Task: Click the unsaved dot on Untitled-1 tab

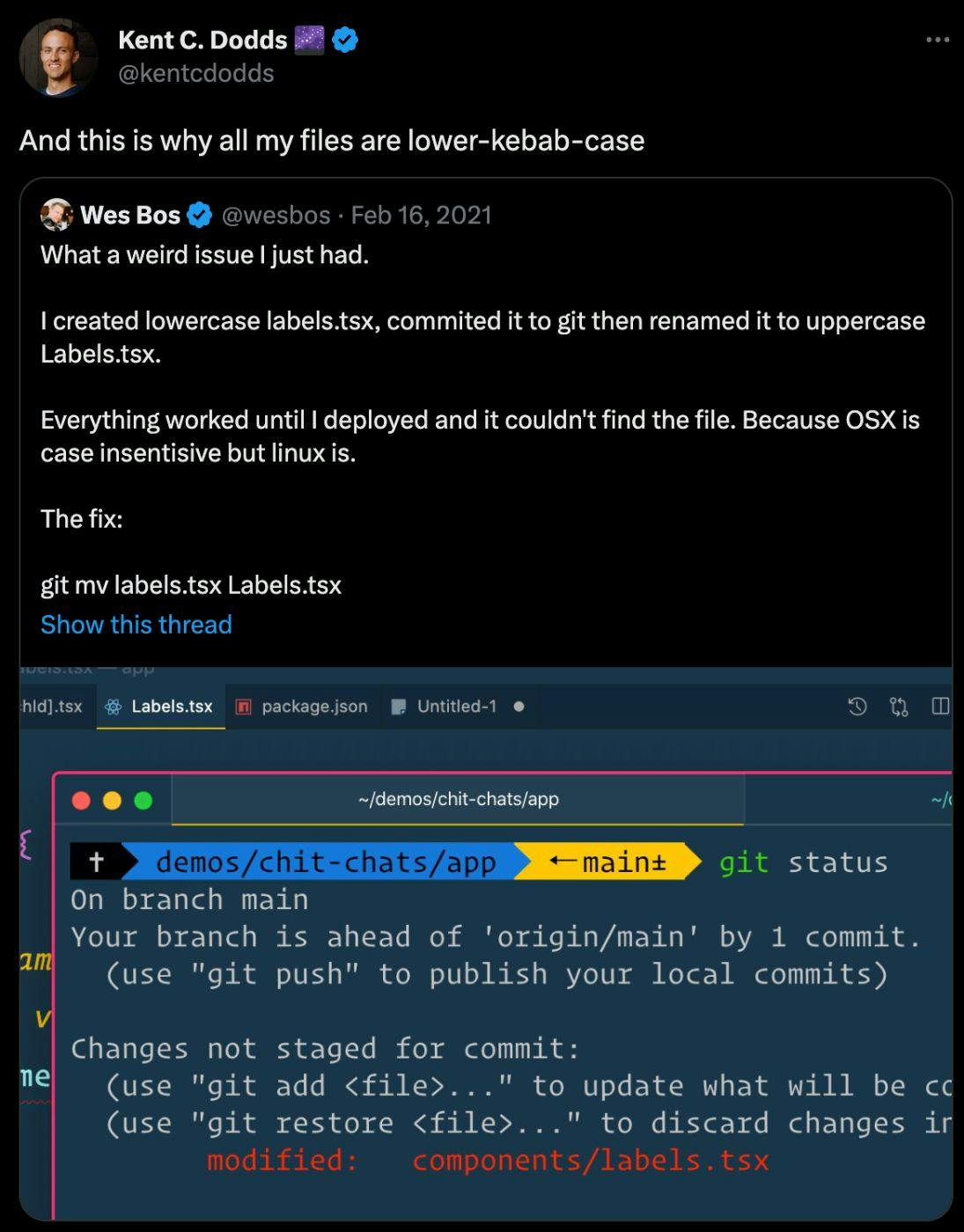Action: click(x=519, y=707)
